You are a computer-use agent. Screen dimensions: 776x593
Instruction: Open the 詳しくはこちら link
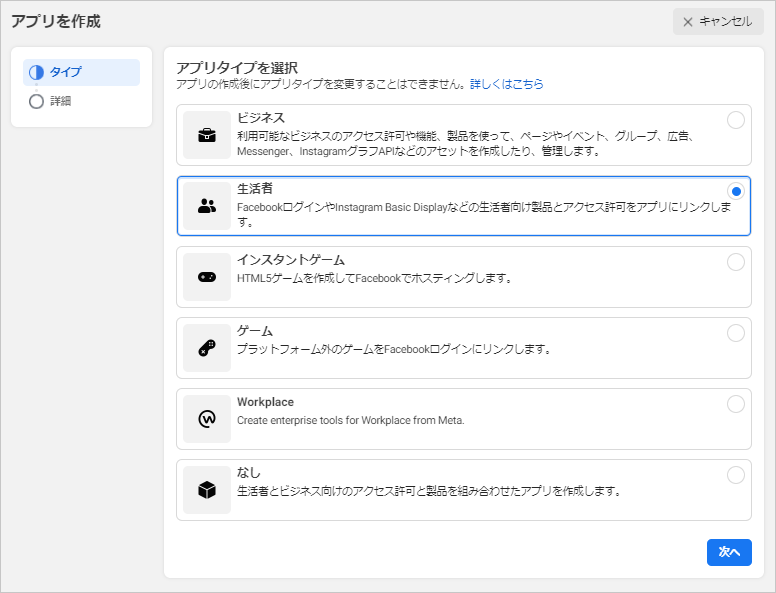506,84
